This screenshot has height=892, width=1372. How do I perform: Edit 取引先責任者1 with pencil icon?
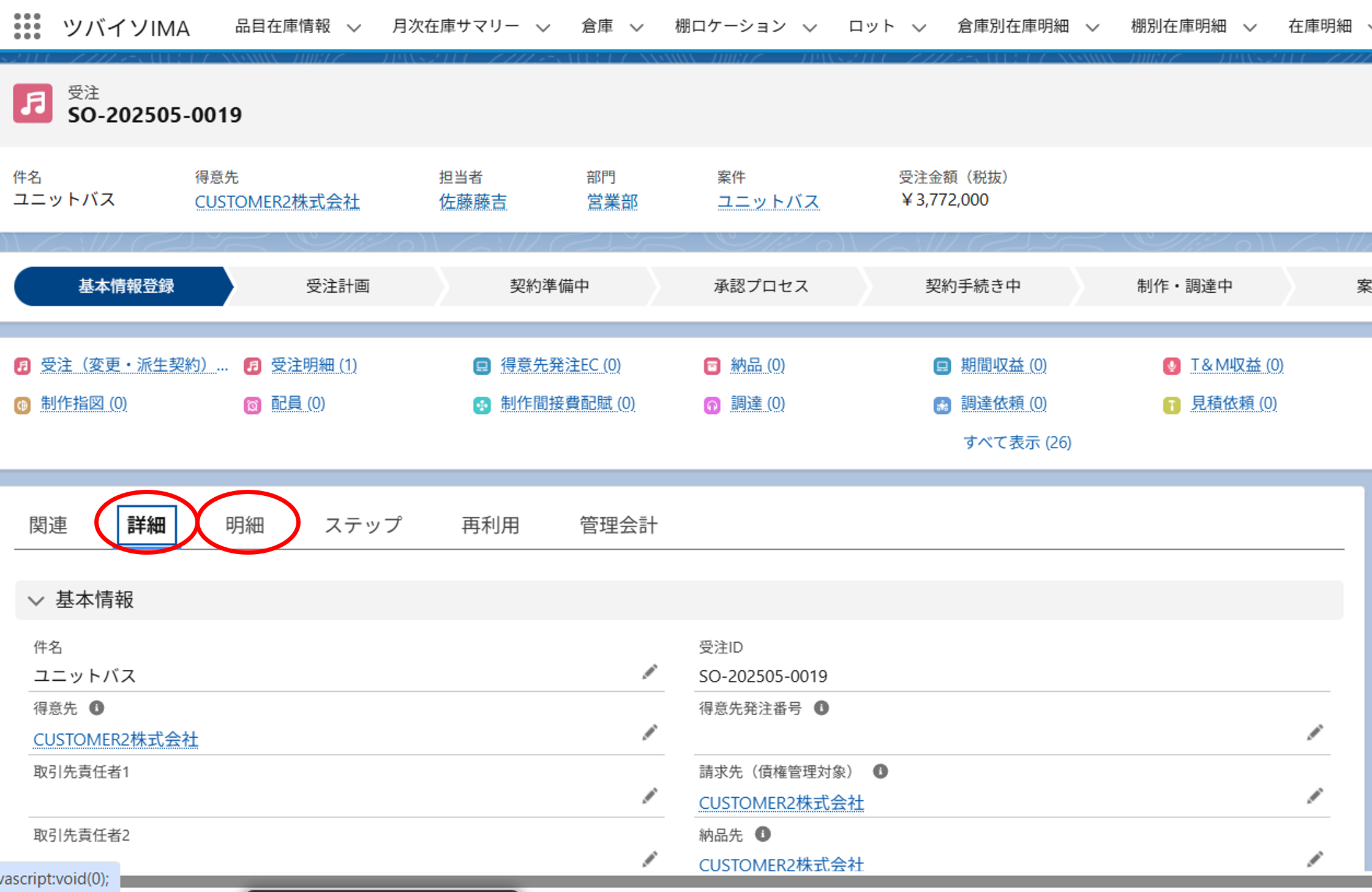pyautogui.click(x=650, y=796)
